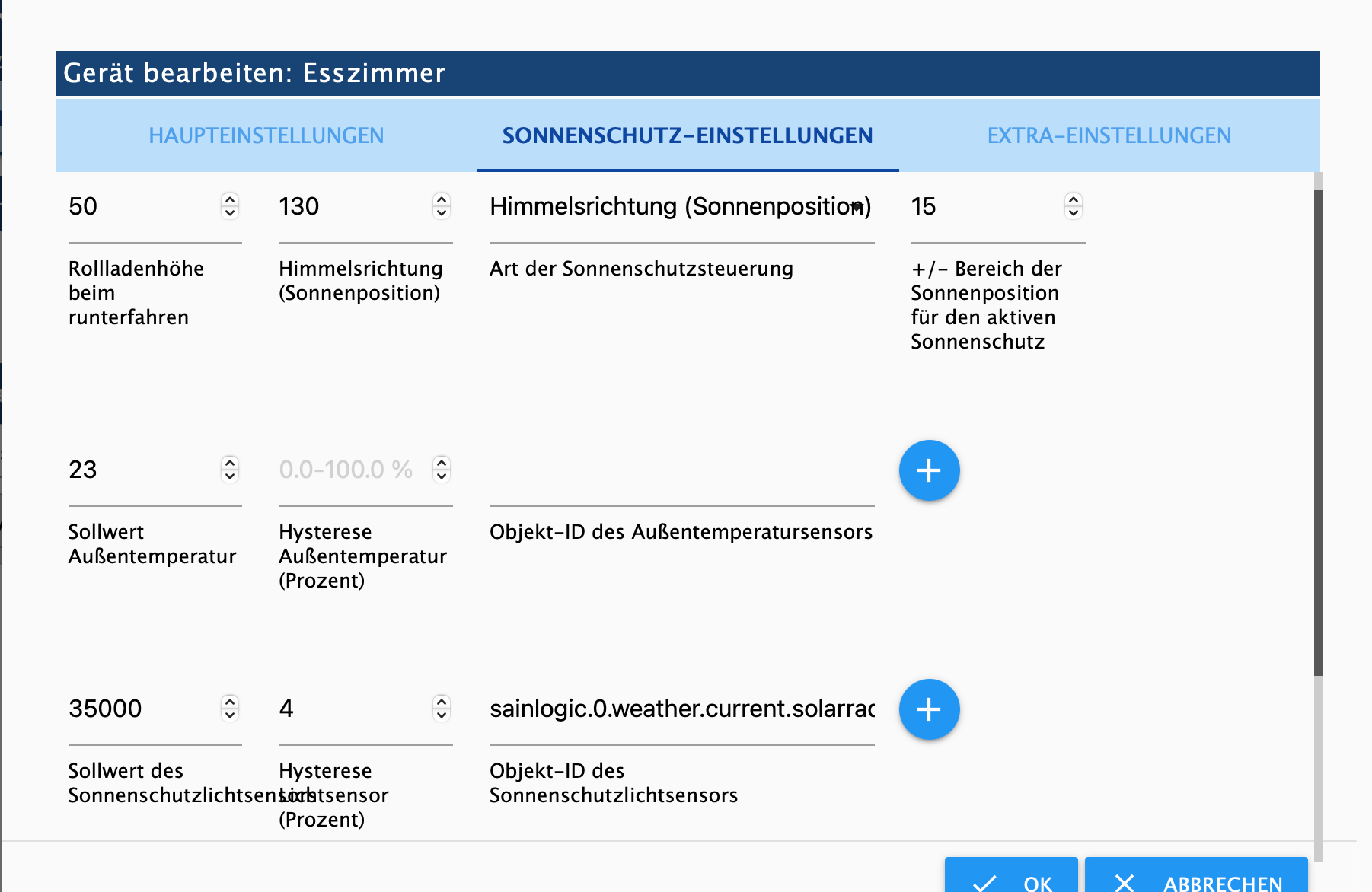Open the Extra-Einstellungen tab
Image resolution: width=1372 pixels, height=892 pixels.
1109,135
